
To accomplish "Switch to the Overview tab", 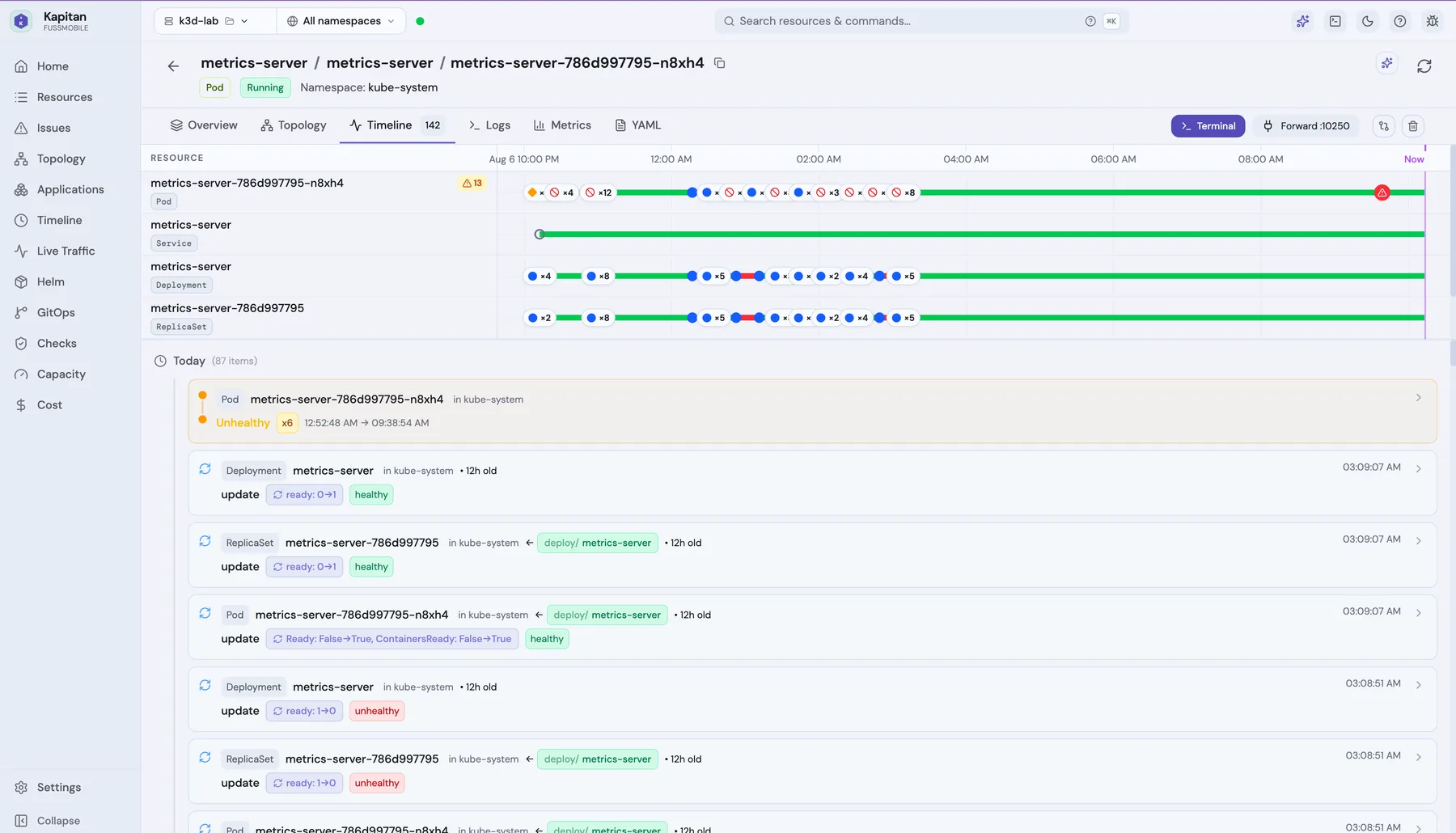I will pyautogui.click(x=204, y=125).
